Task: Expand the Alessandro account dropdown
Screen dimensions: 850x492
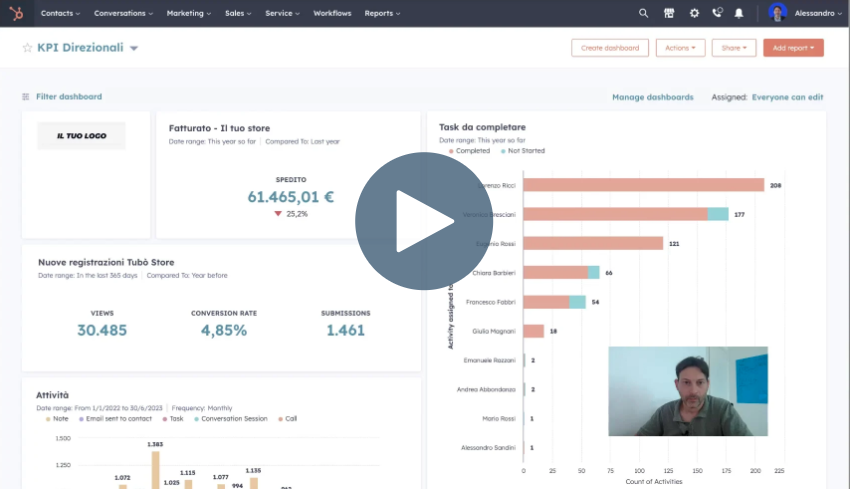Action: 818,13
